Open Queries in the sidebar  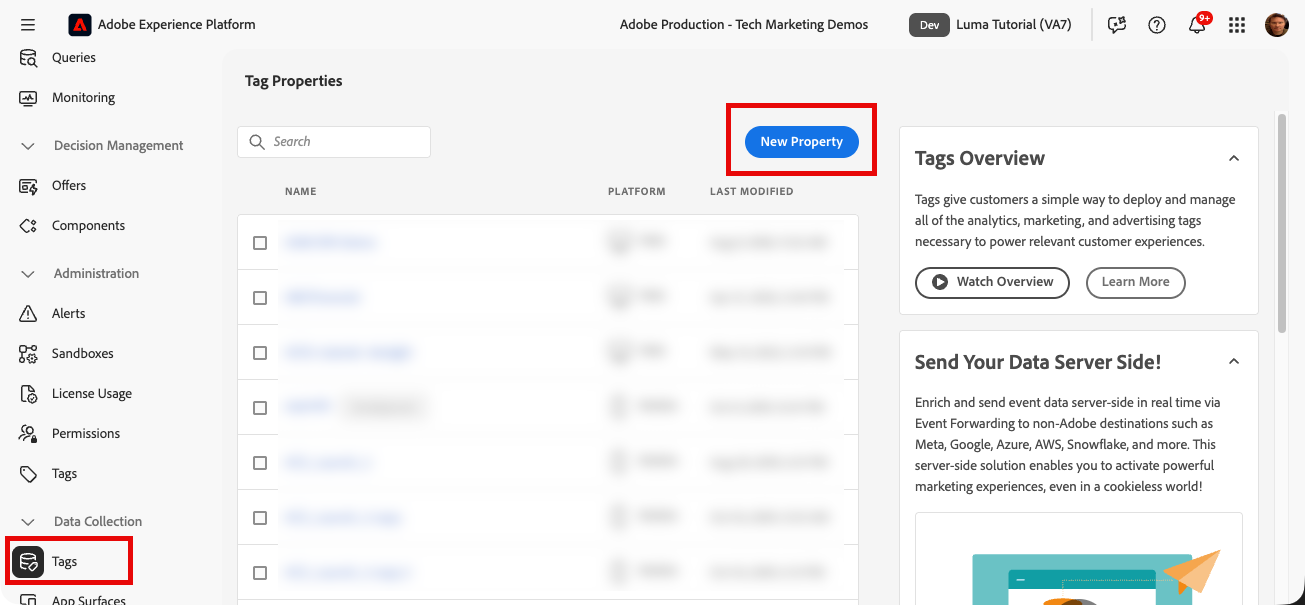click(74, 58)
